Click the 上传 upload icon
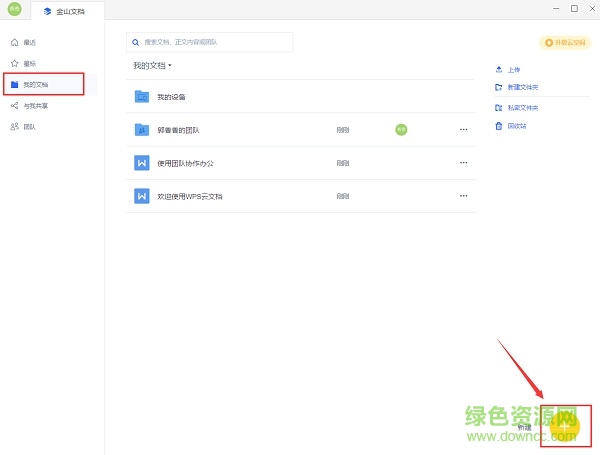The image size is (600, 455). click(x=499, y=70)
